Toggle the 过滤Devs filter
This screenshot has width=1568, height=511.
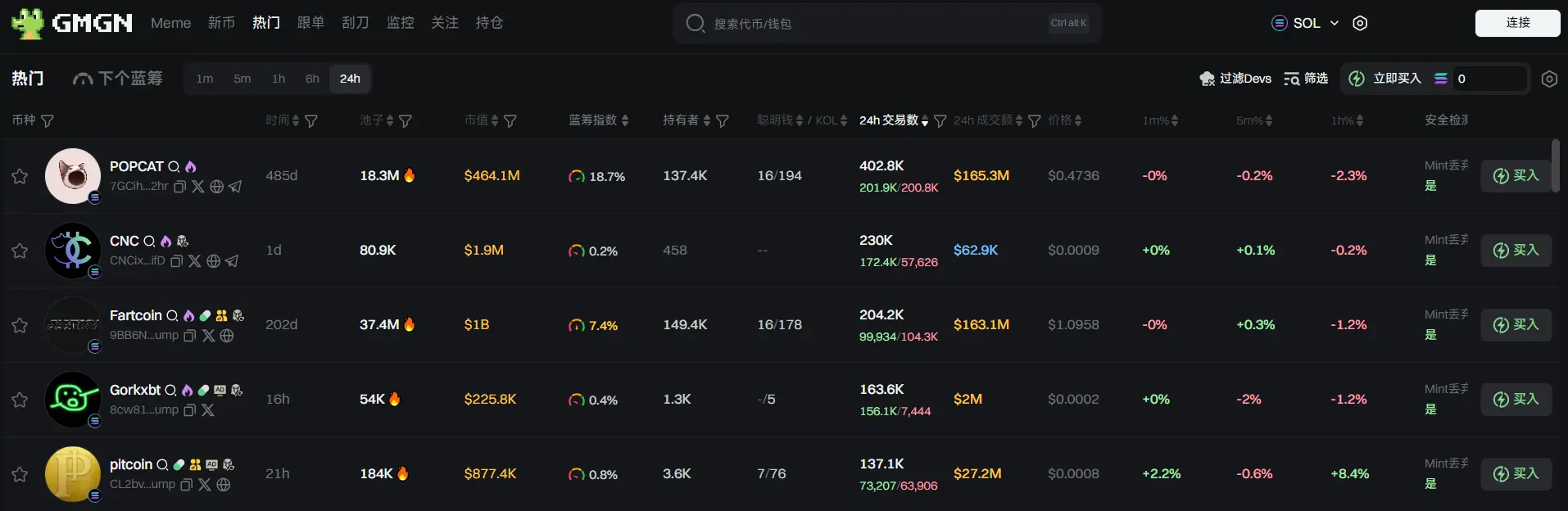1235,79
